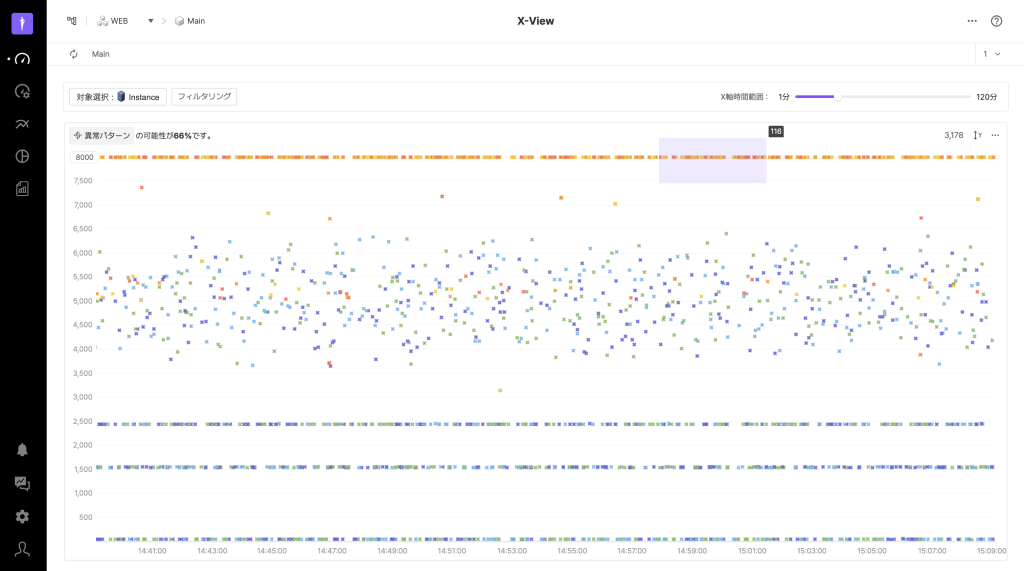1024x571 pixels.
Task: Click the 対象選択 Instance button
Action: click(118, 97)
